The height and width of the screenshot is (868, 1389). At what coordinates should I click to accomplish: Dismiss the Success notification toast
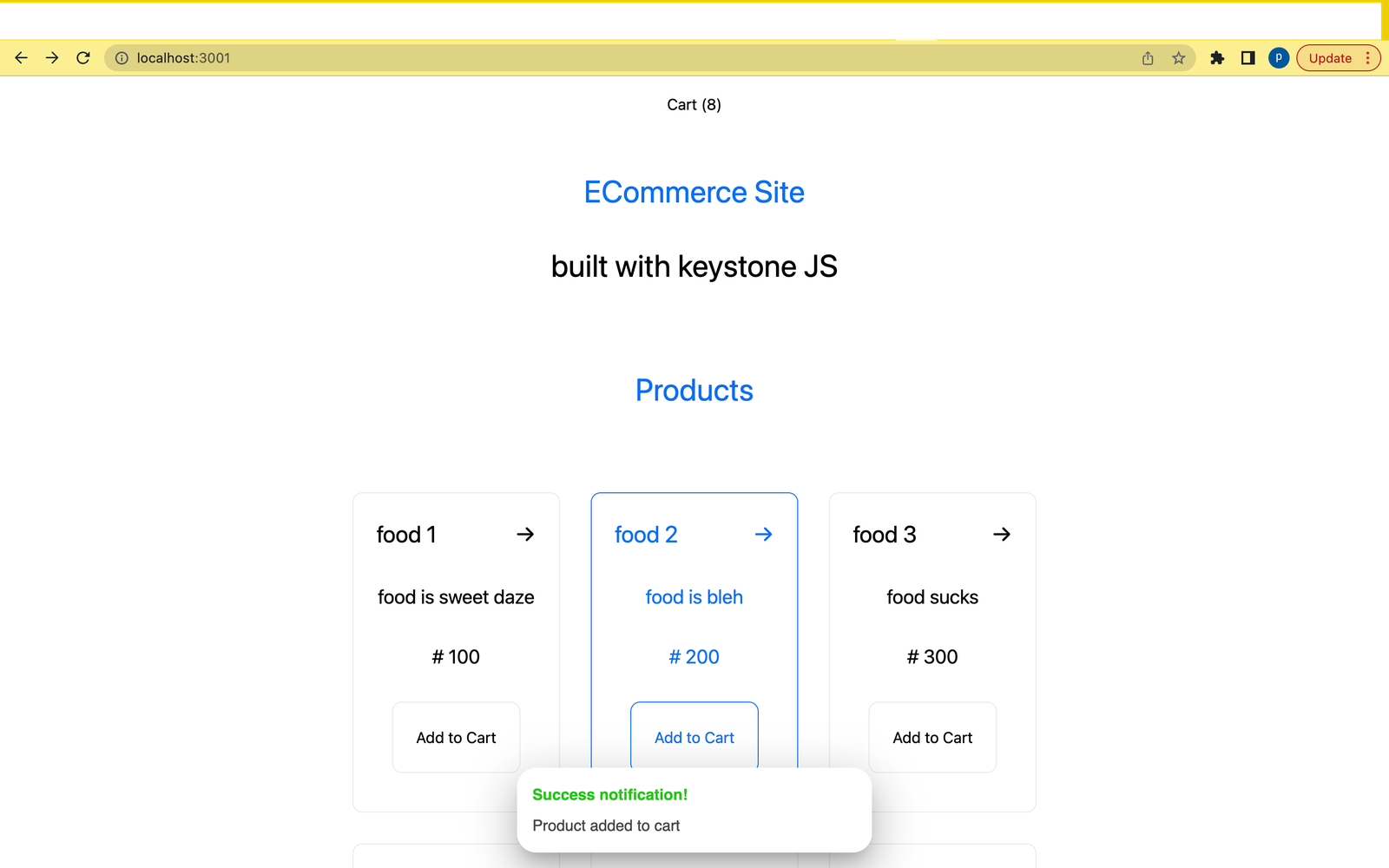[694, 810]
